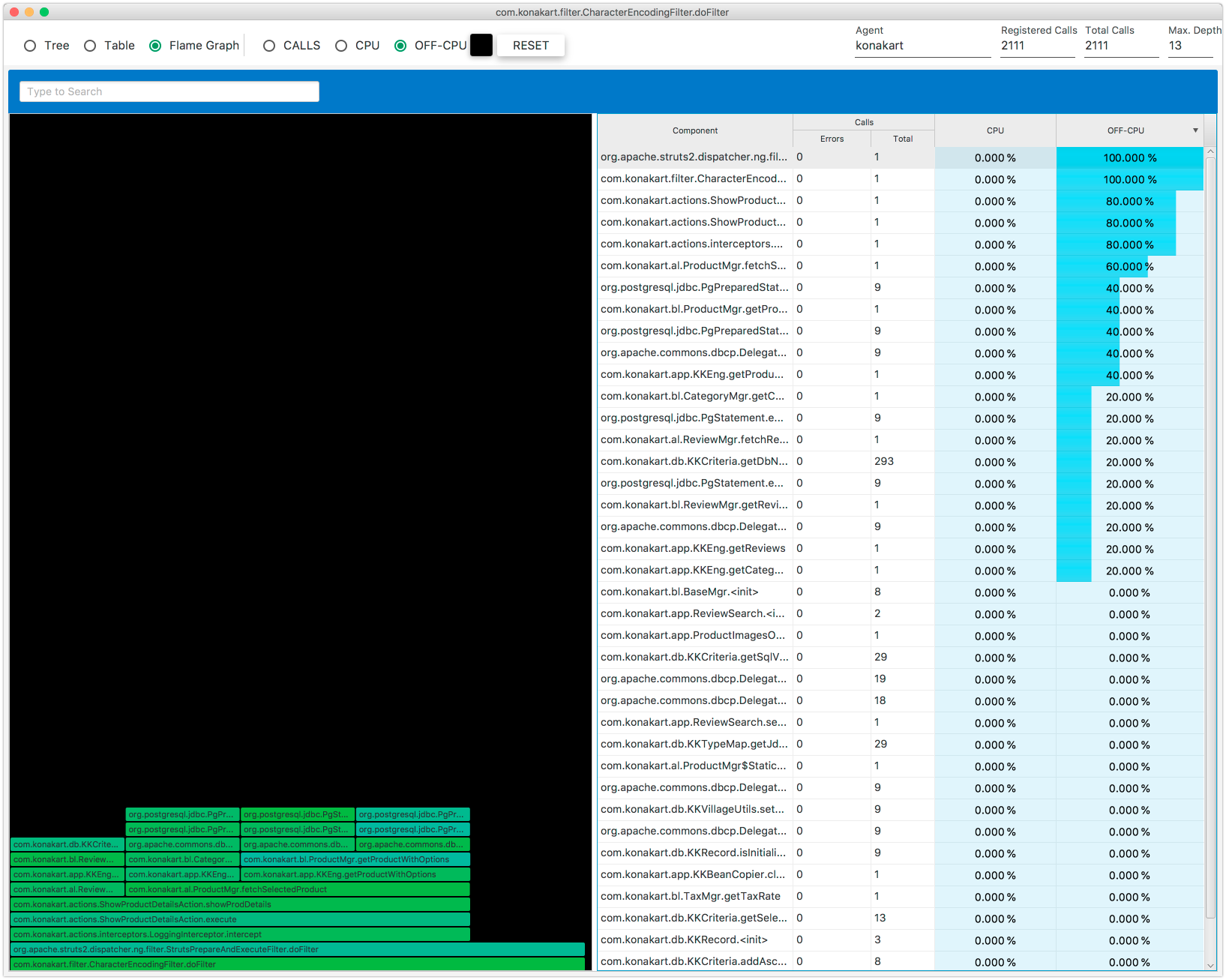This screenshot has width=1226, height=980.
Task: Select the com.konakart.bl.BaseMgr.<init> row
Action: click(901, 592)
